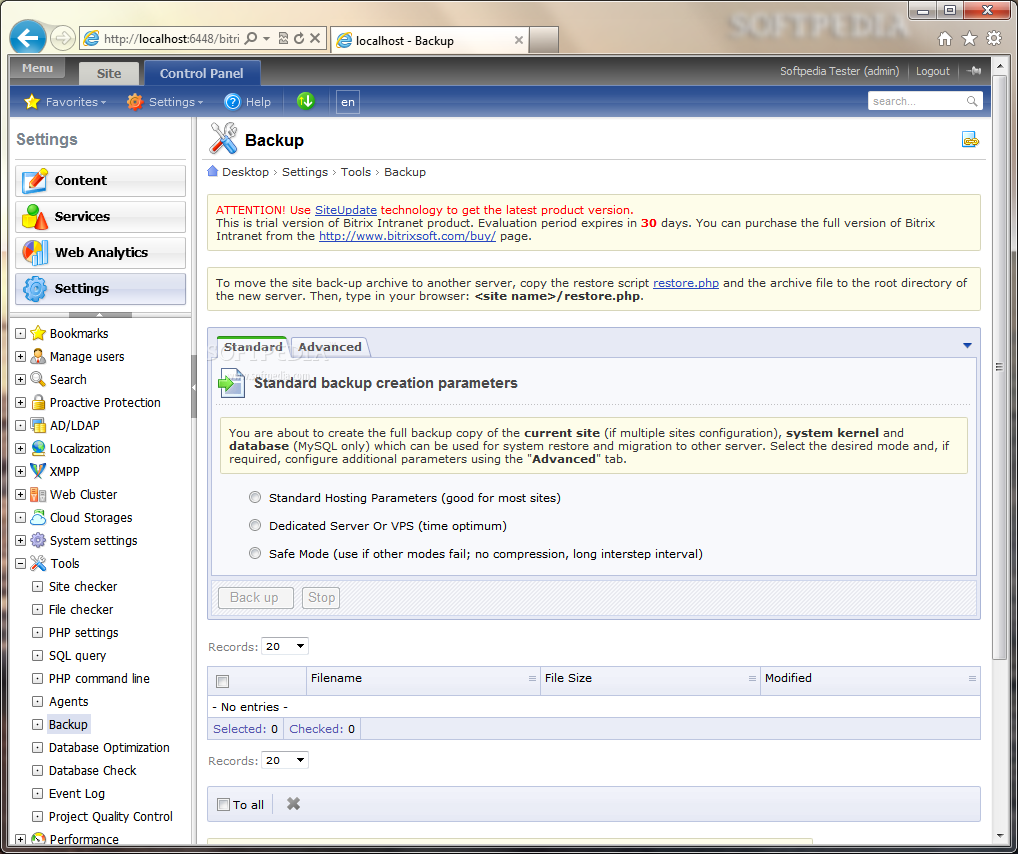Open the restore.php link
Screen dimensions: 1018x854
coord(686,283)
